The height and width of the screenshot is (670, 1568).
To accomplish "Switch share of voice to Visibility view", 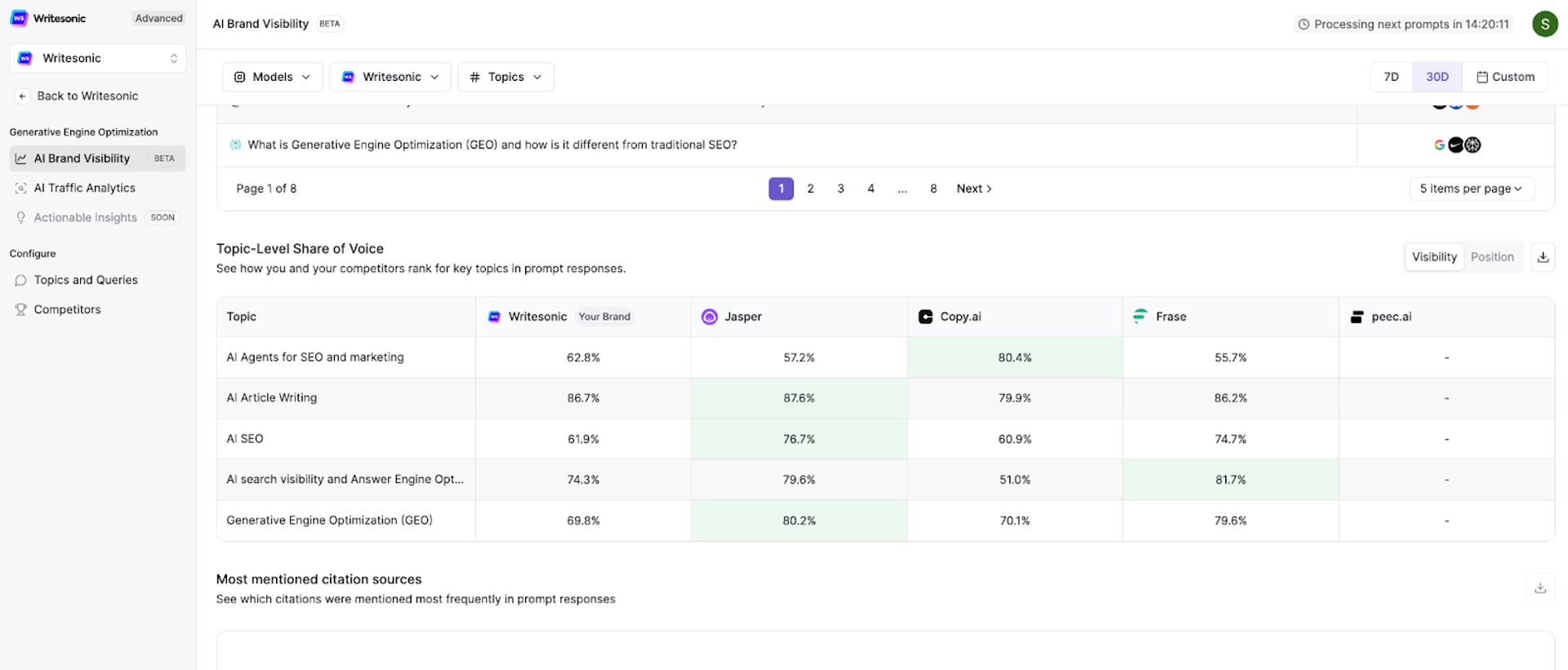I will 1434,257.
